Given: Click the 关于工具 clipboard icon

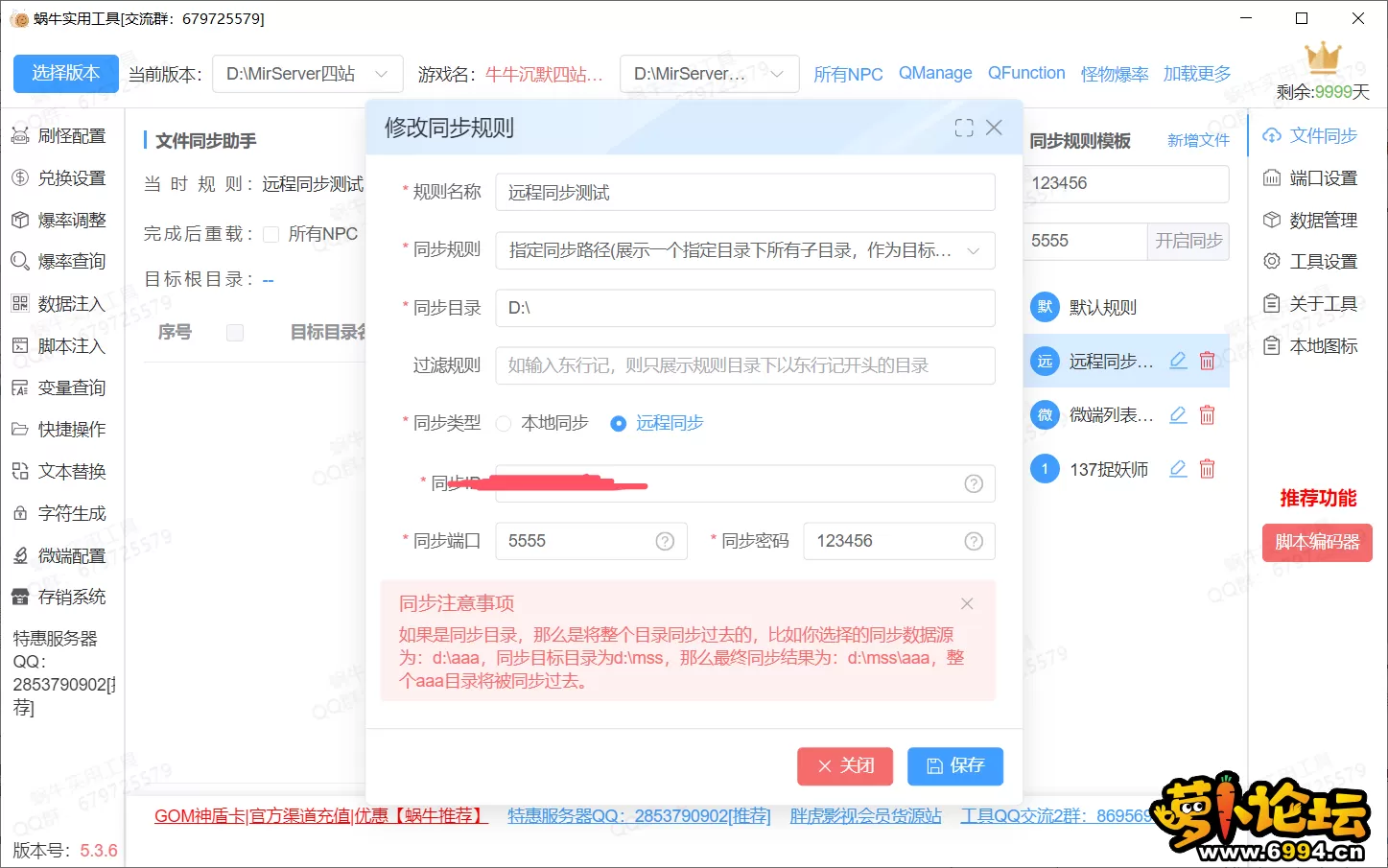Looking at the screenshot, I should pos(1272,303).
